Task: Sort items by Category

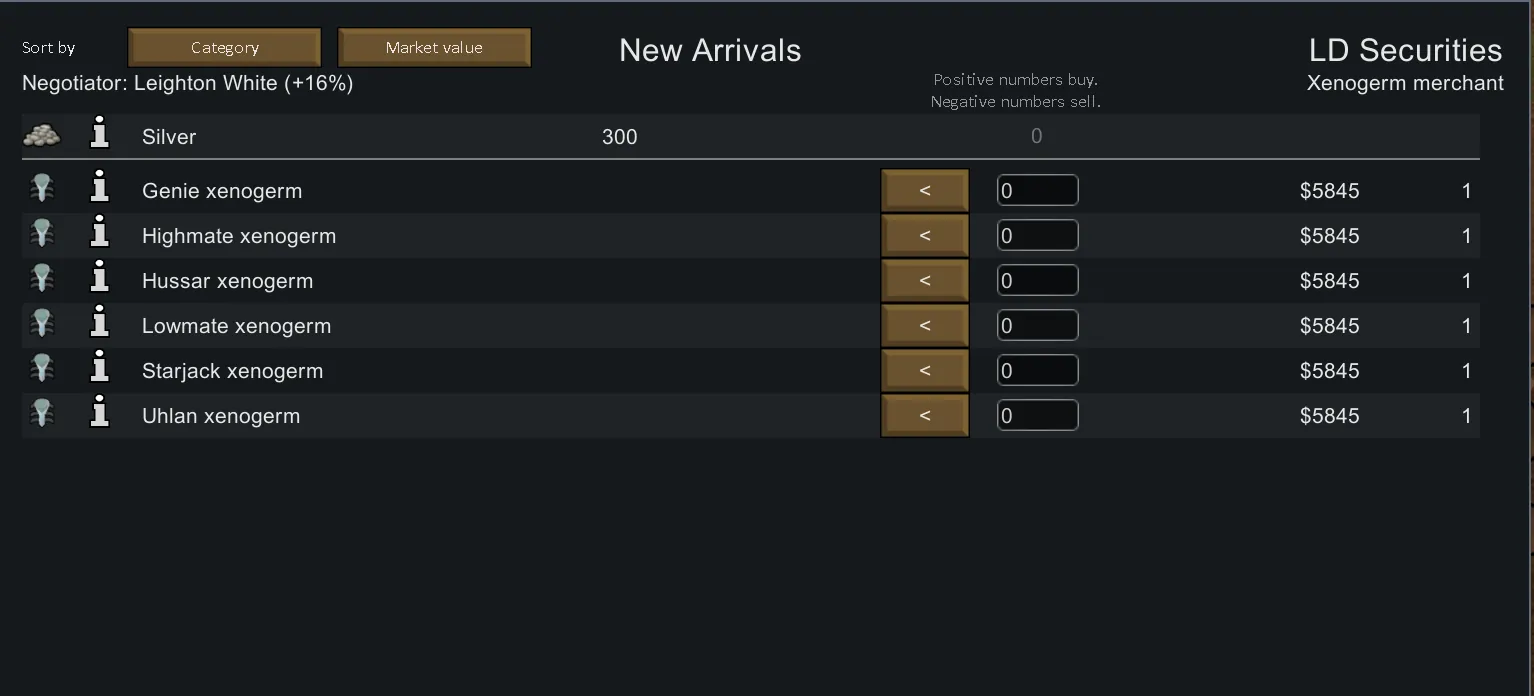Action: tap(225, 47)
